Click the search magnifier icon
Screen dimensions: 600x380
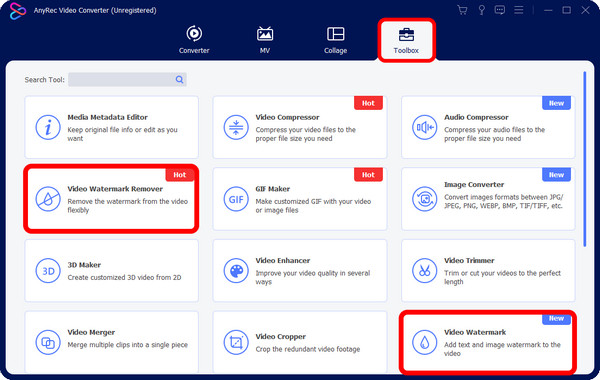click(x=179, y=80)
